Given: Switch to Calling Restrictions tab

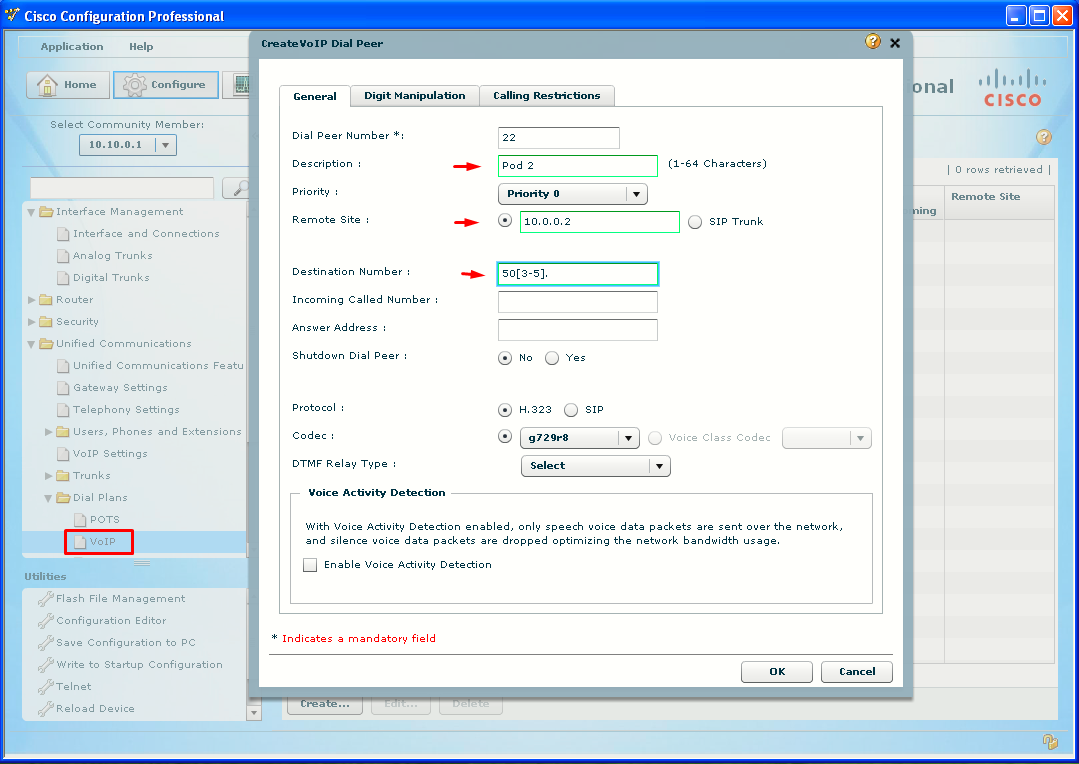Looking at the screenshot, I should point(547,96).
